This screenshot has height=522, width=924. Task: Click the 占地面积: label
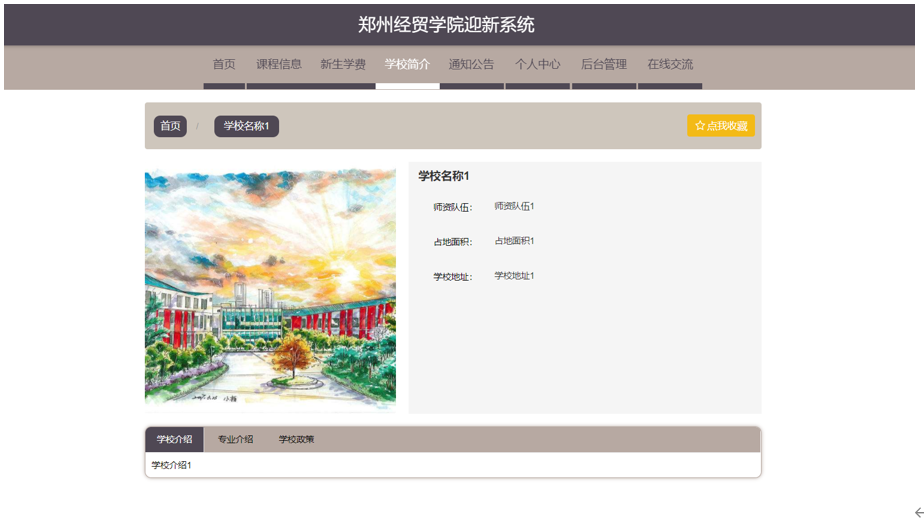click(x=453, y=242)
